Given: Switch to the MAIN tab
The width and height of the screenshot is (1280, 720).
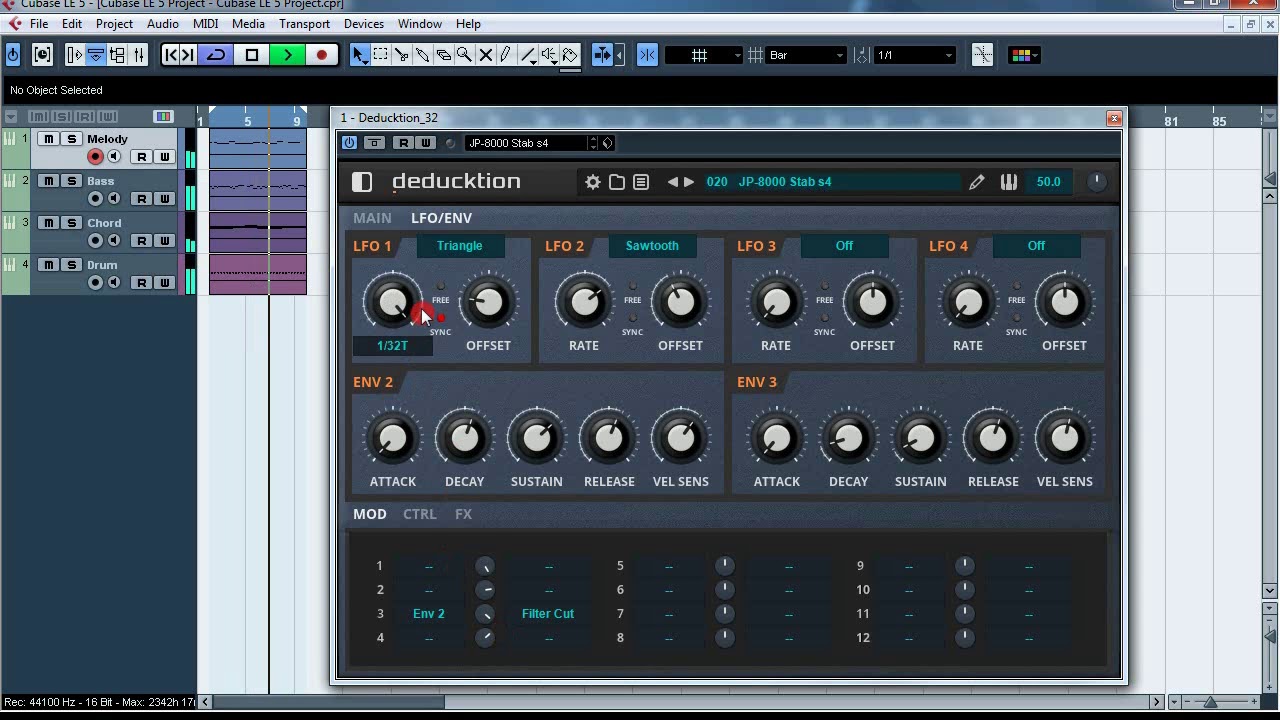Looking at the screenshot, I should 372,218.
